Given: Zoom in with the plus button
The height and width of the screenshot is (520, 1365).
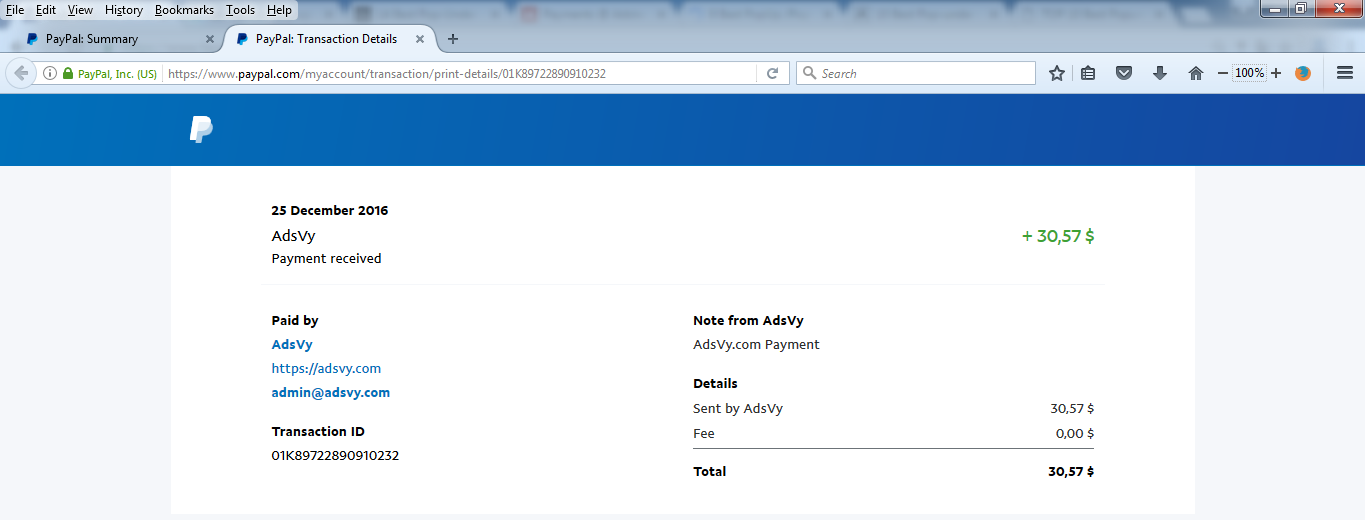Looking at the screenshot, I should pos(1276,73).
